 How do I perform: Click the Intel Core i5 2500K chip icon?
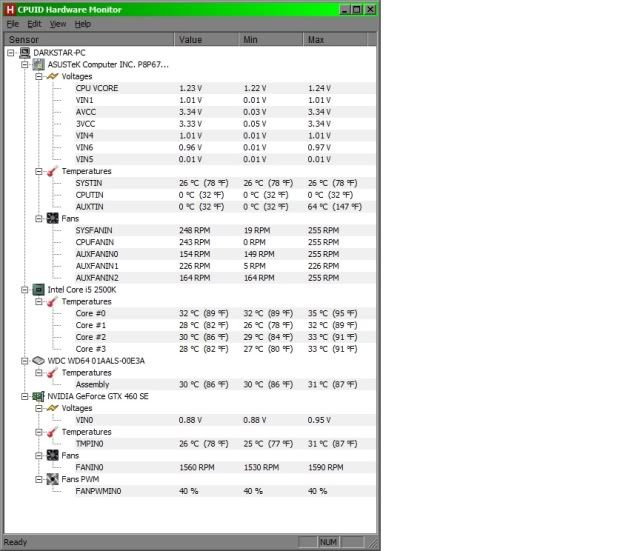[38, 289]
